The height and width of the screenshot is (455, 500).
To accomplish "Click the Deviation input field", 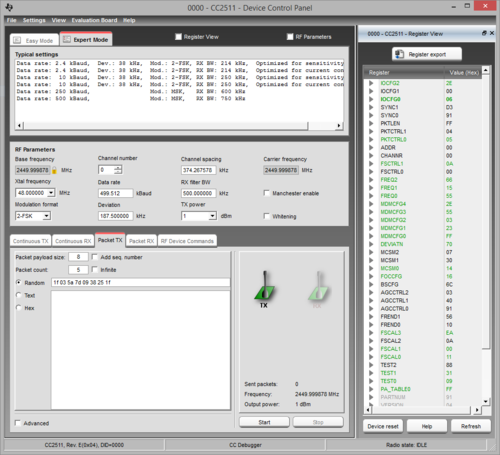I will pyautogui.click(x=116, y=216).
